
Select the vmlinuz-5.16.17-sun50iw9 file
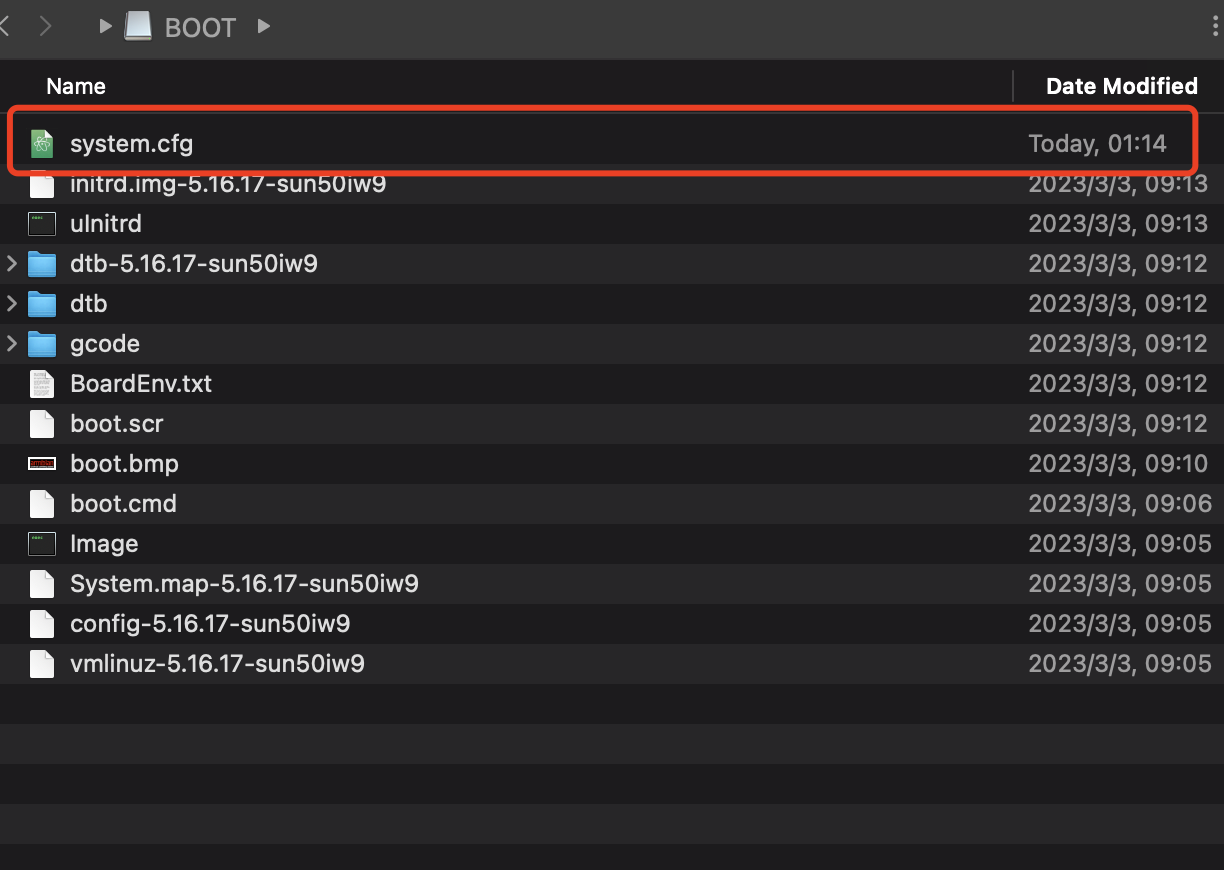[217, 664]
